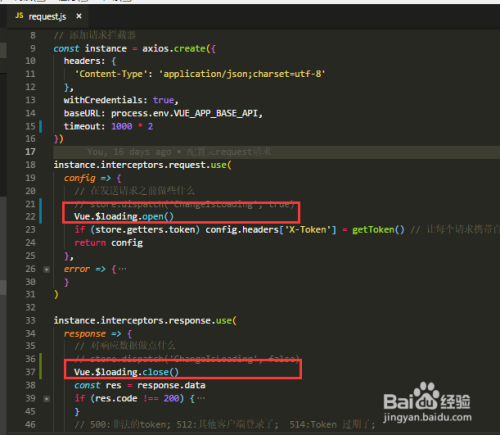This screenshot has height=435, width=500.
Task: Click the getToken() function call
Action: pos(378,230)
